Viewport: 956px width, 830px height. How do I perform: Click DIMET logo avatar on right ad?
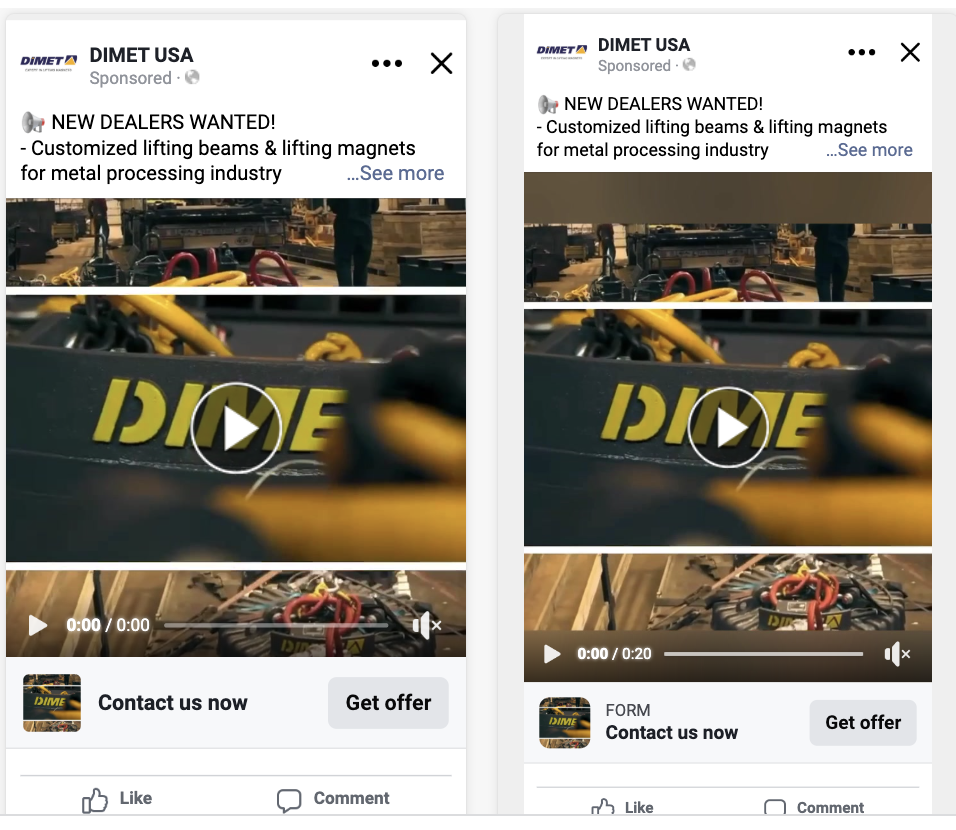click(562, 52)
